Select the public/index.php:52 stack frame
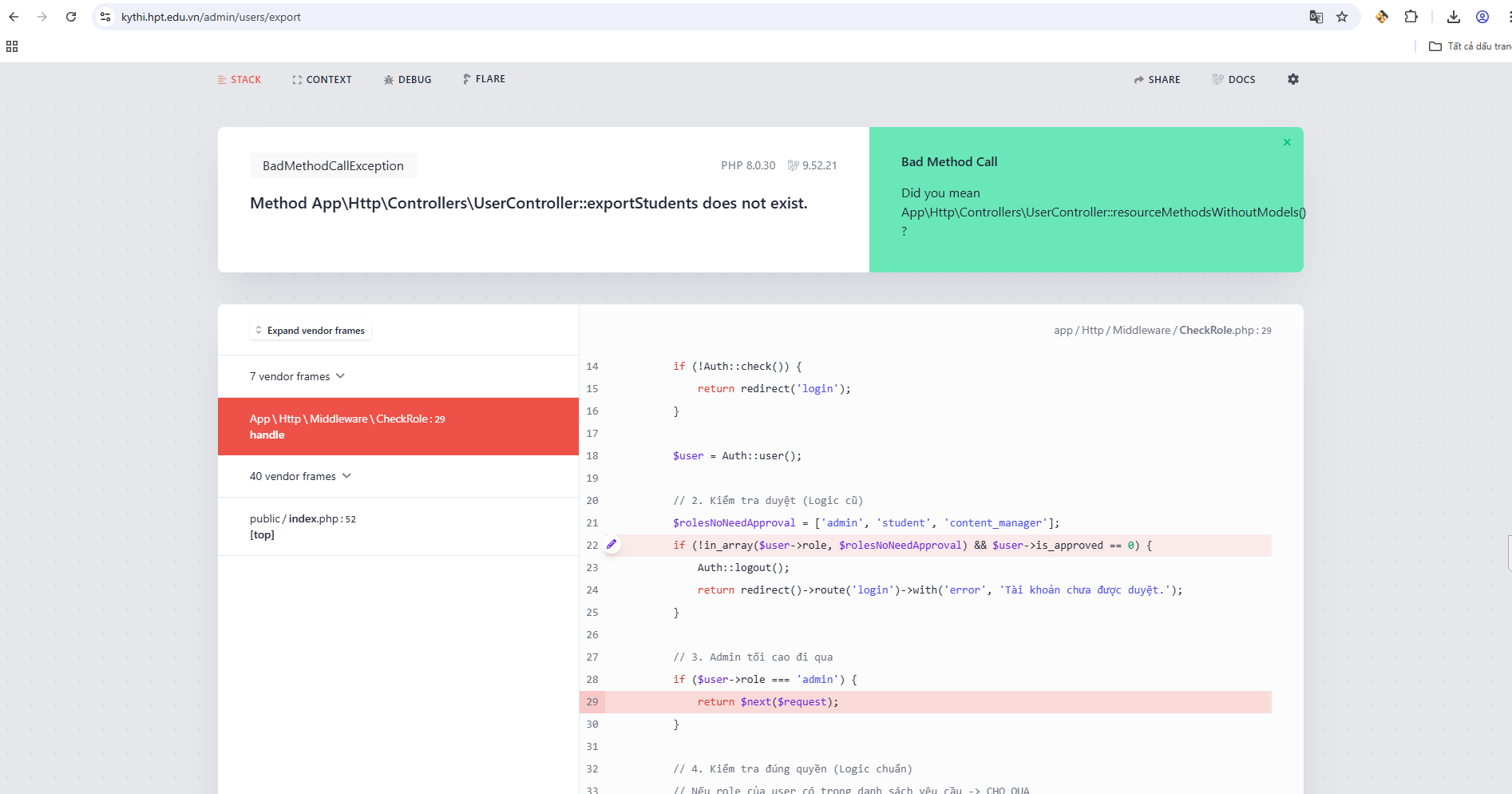This screenshot has width=1512, height=794. coord(398,526)
